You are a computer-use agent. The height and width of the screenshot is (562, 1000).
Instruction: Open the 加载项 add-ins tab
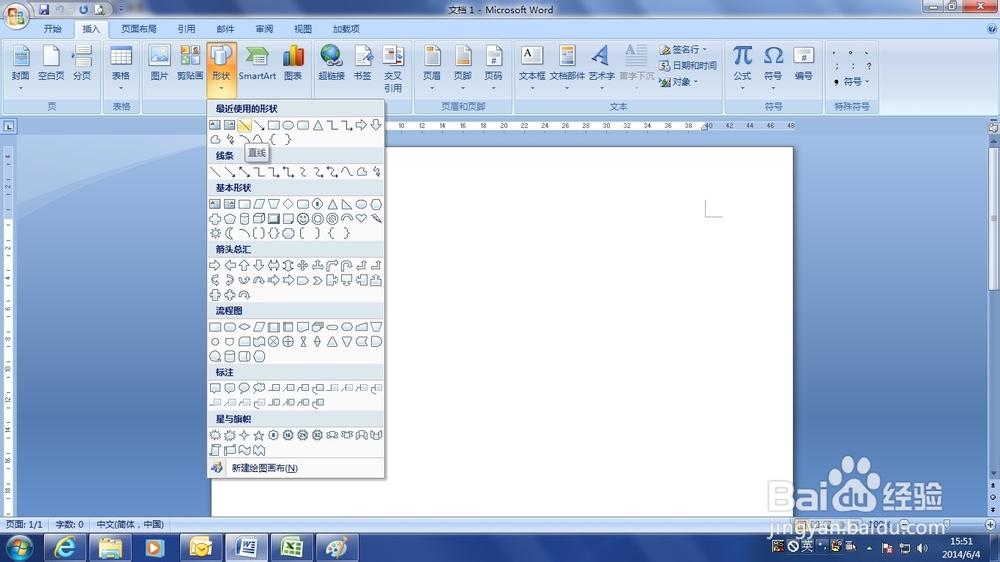tap(346, 29)
